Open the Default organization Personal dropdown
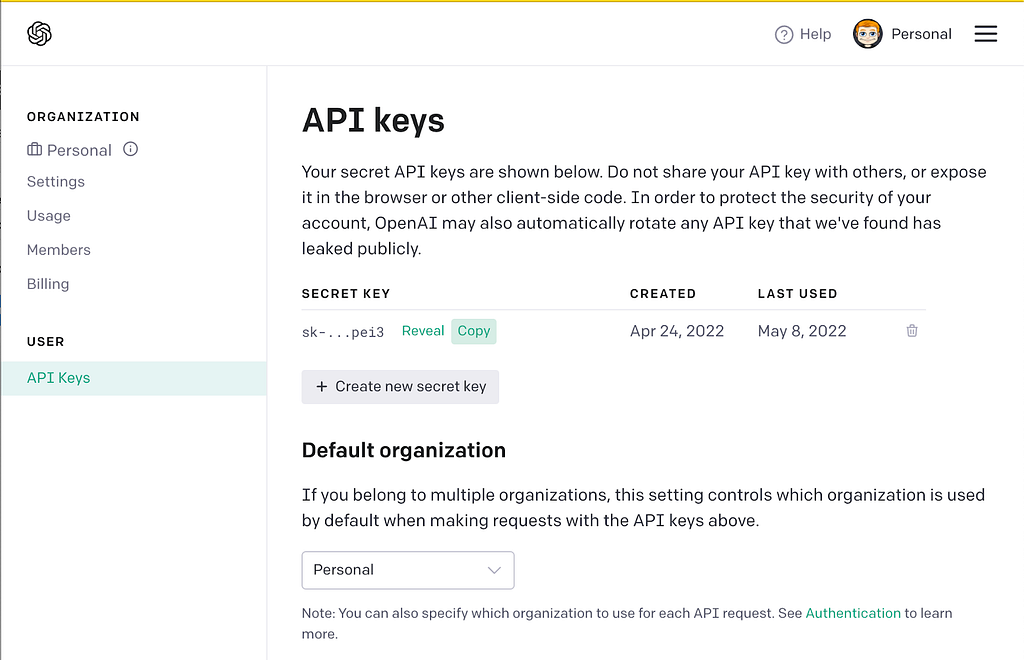The height and width of the screenshot is (660, 1024). 408,570
